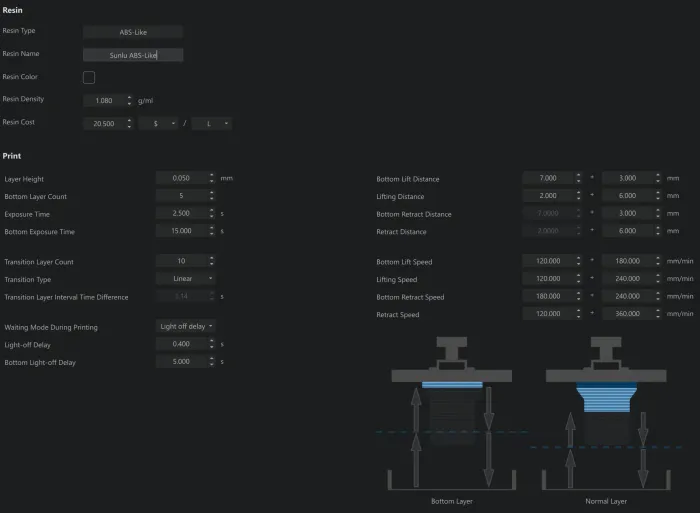Open the resin cost currency dropdown

158,123
